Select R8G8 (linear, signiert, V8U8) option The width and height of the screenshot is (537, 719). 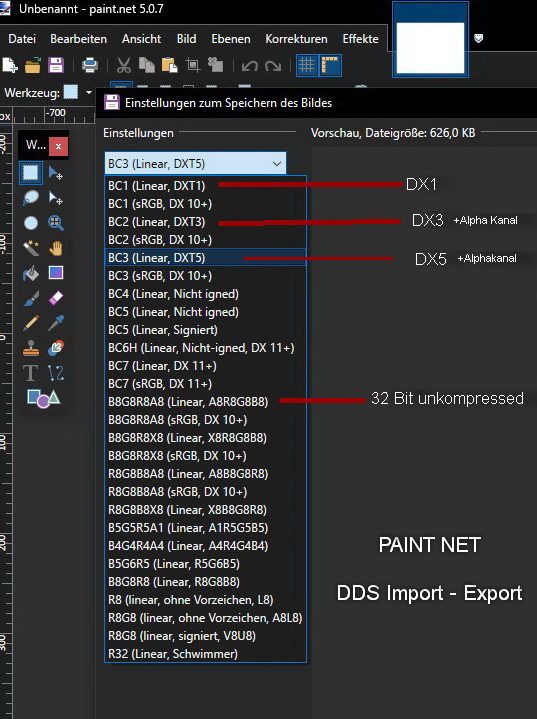pyautogui.click(x=205, y=636)
